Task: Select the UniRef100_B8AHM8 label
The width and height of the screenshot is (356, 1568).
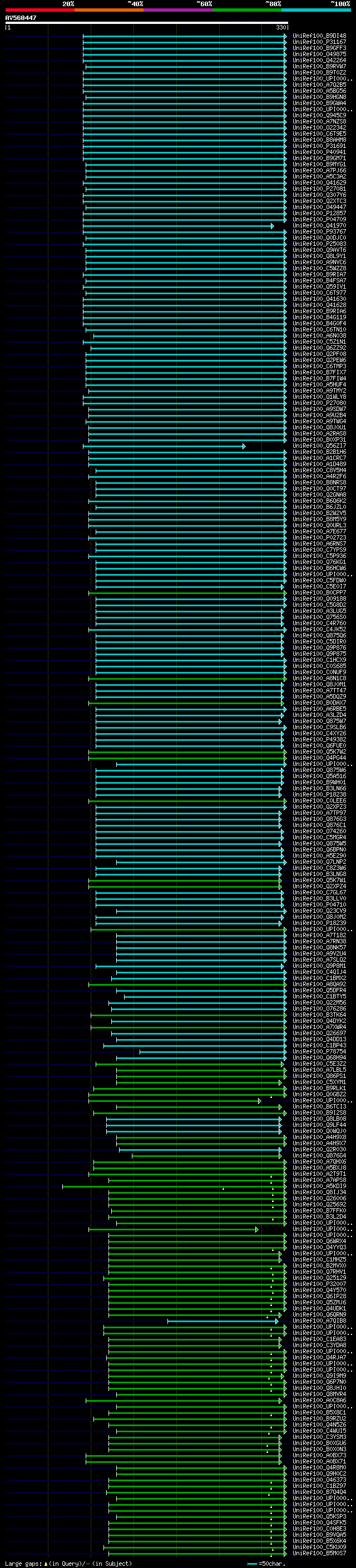Action: click(319, 140)
